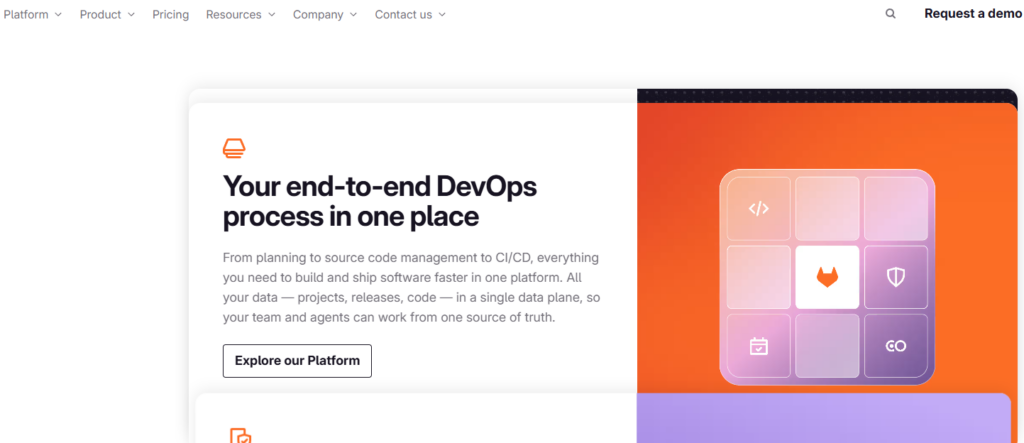Viewport: 1024px width, 443px height.
Task: Click the orange document shield icon
Action: point(241,436)
